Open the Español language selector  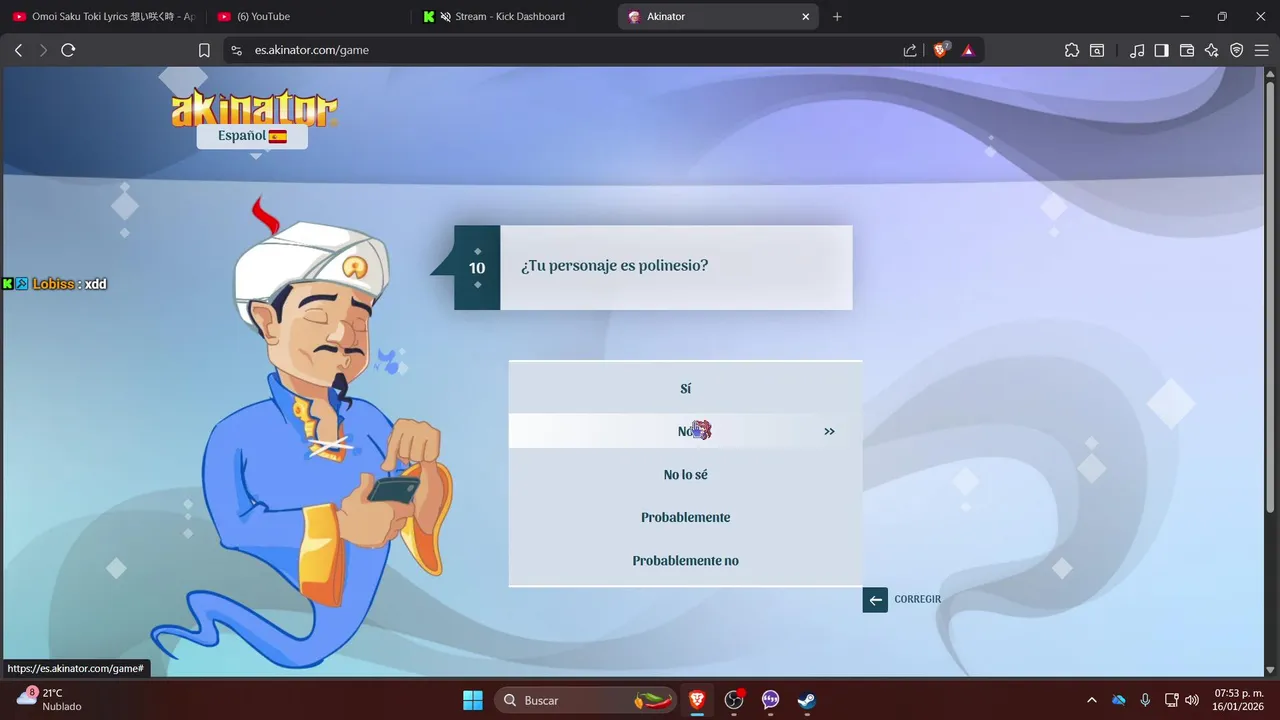click(252, 136)
